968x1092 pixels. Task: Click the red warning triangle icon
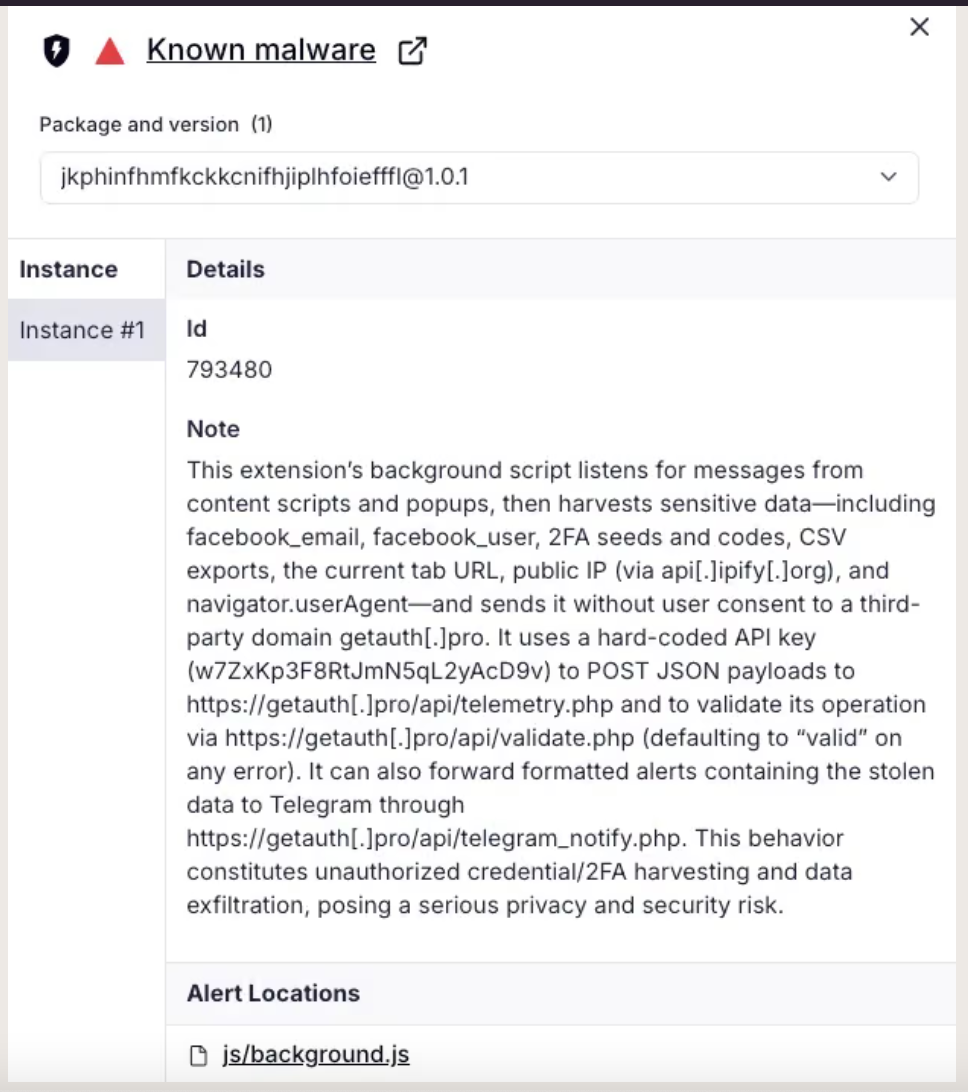click(109, 52)
